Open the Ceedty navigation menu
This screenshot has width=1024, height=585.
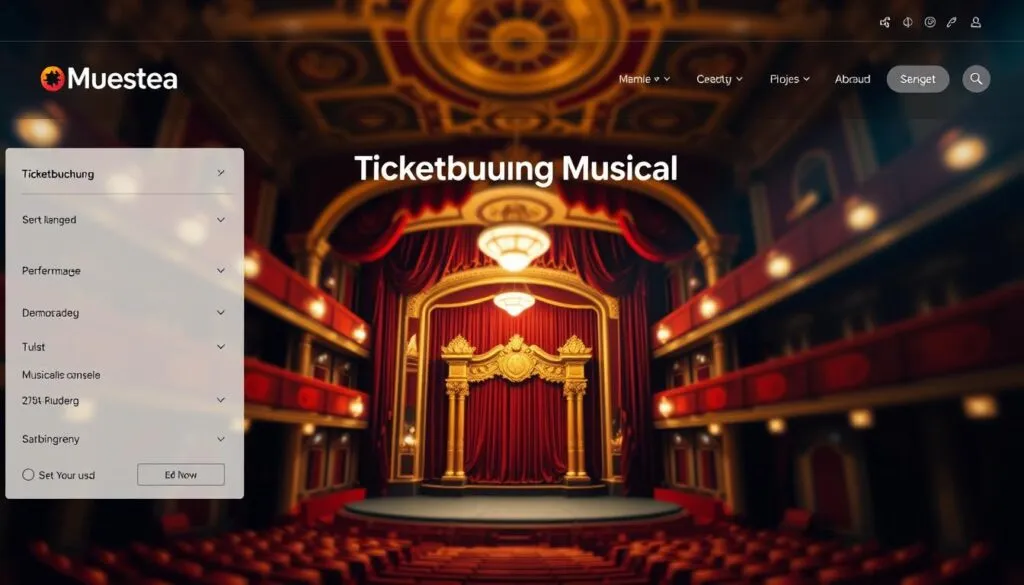coord(719,79)
